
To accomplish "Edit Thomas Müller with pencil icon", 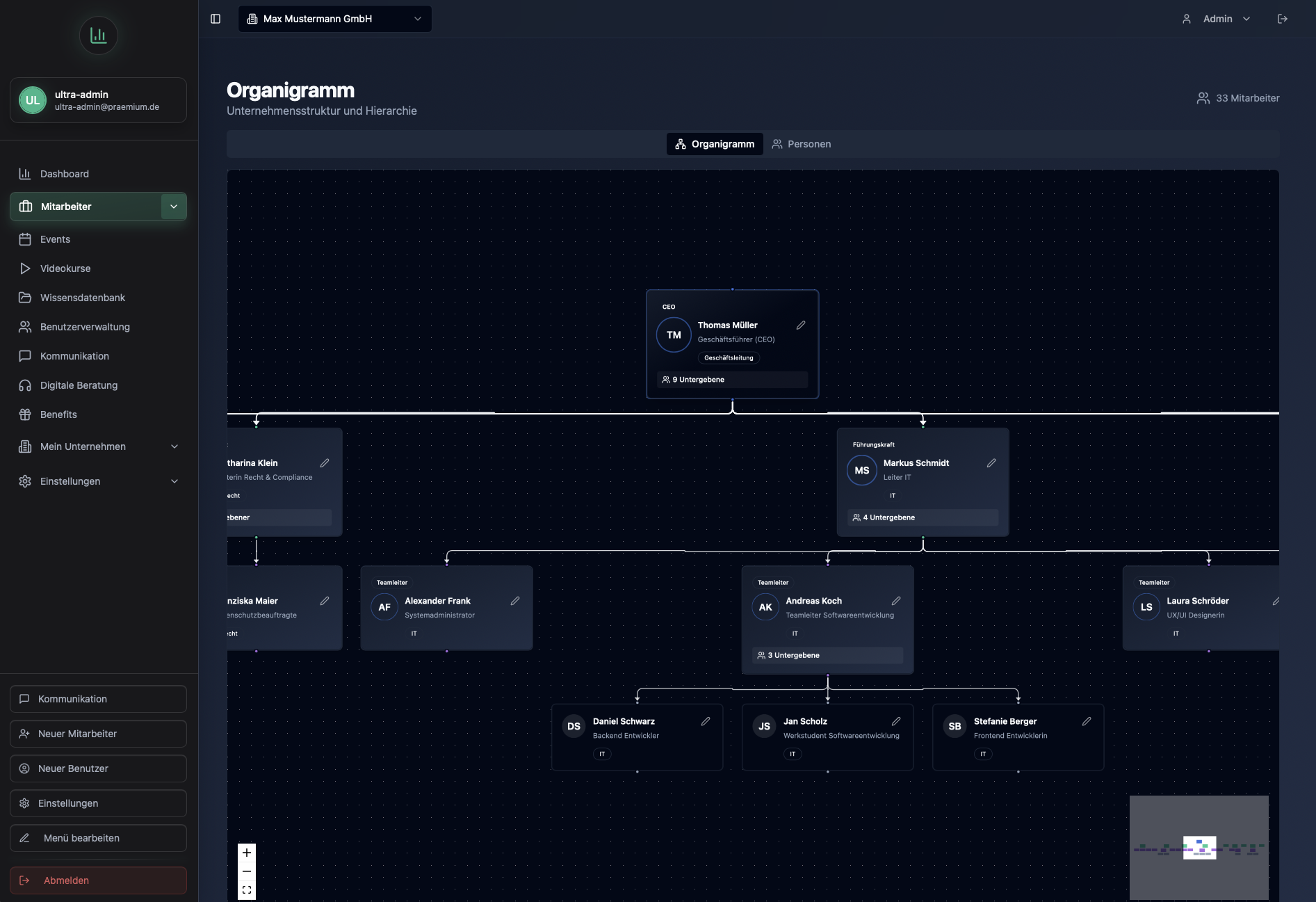I will tap(801, 325).
